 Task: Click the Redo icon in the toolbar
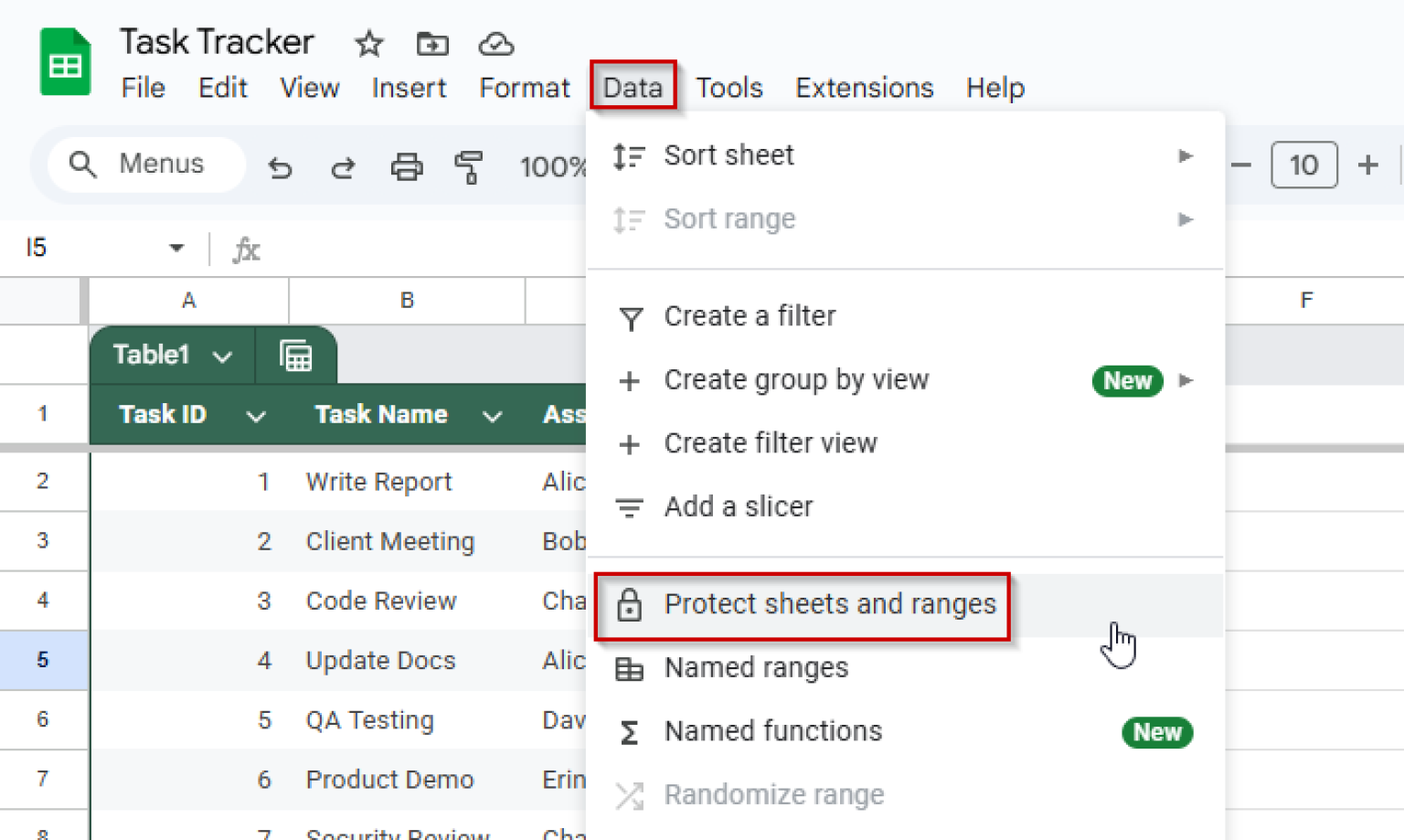coord(343,166)
